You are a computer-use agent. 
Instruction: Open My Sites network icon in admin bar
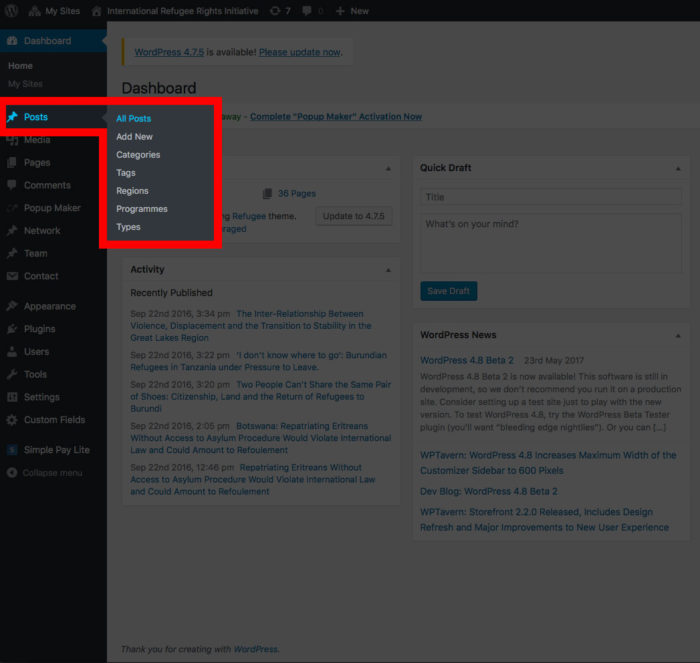[x=34, y=11]
